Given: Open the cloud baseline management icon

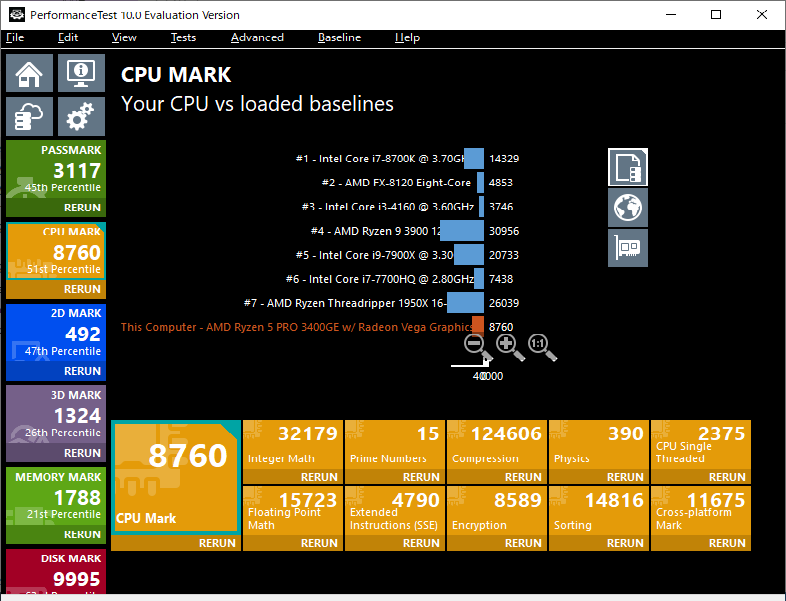Looking at the screenshot, I should (29, 116).
